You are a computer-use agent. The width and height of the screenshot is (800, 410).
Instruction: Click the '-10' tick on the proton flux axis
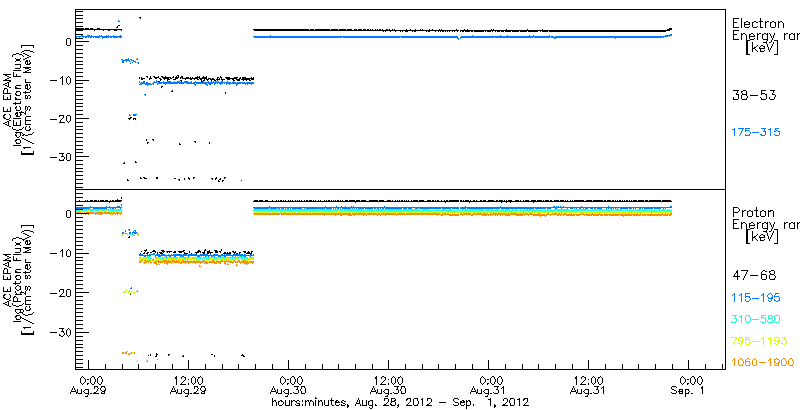click(59, 253)
